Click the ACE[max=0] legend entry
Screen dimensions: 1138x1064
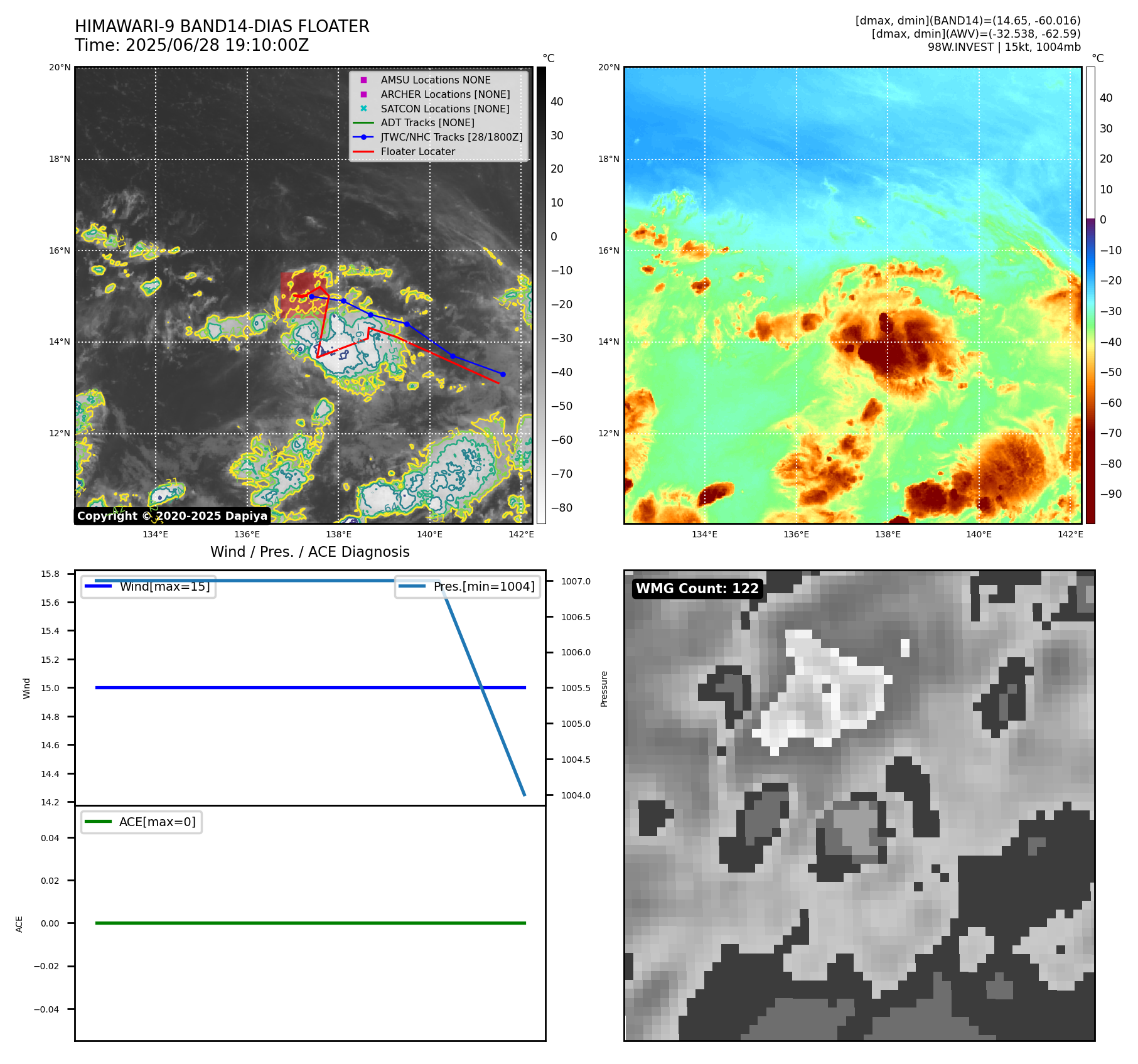pyautogui.click(x=142, y=822)
